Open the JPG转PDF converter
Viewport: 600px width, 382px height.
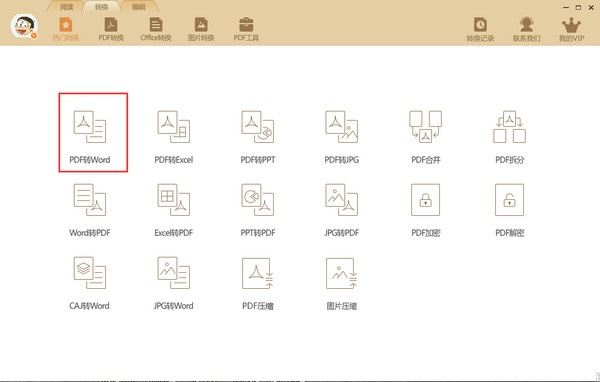[x=342, y=210]
